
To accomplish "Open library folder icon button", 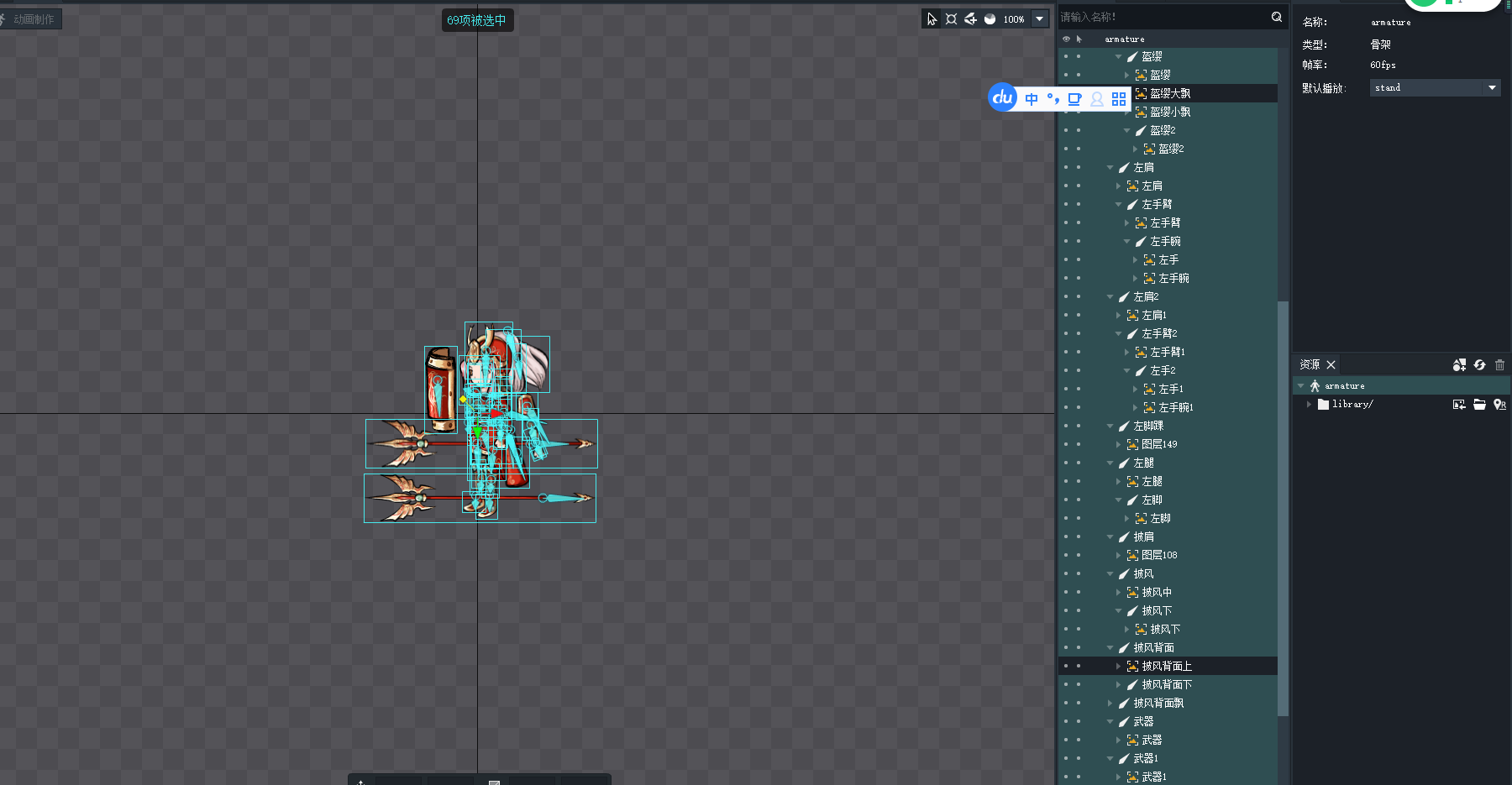I will pos(1479,405).
